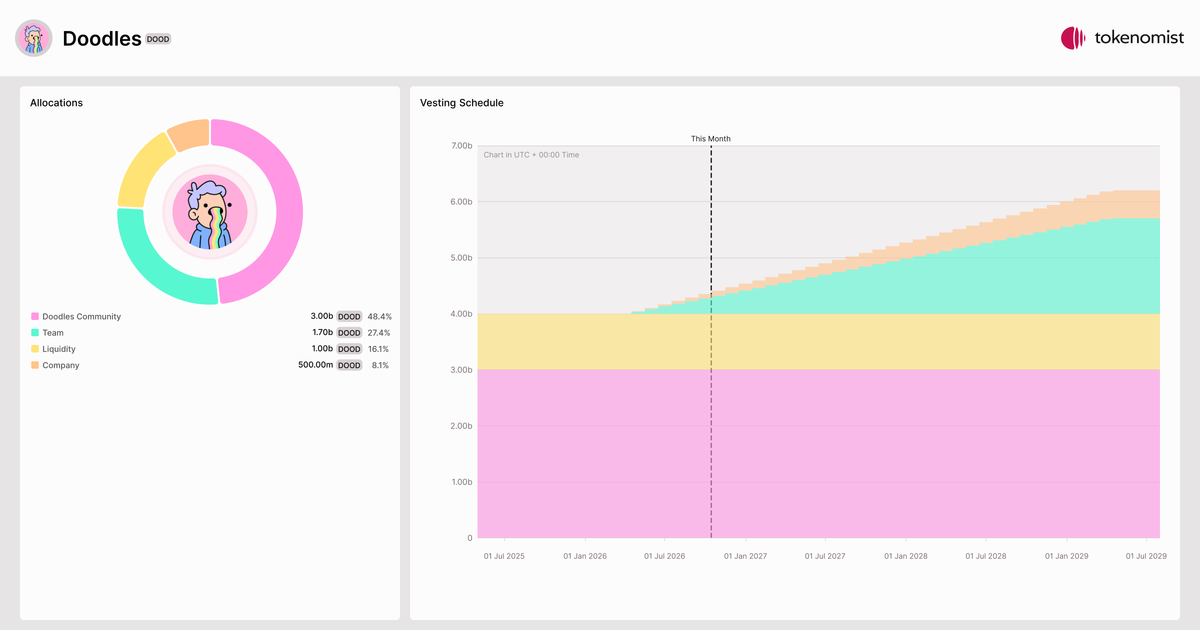Click the 8.1% percentage

click(x=380, y=366)
